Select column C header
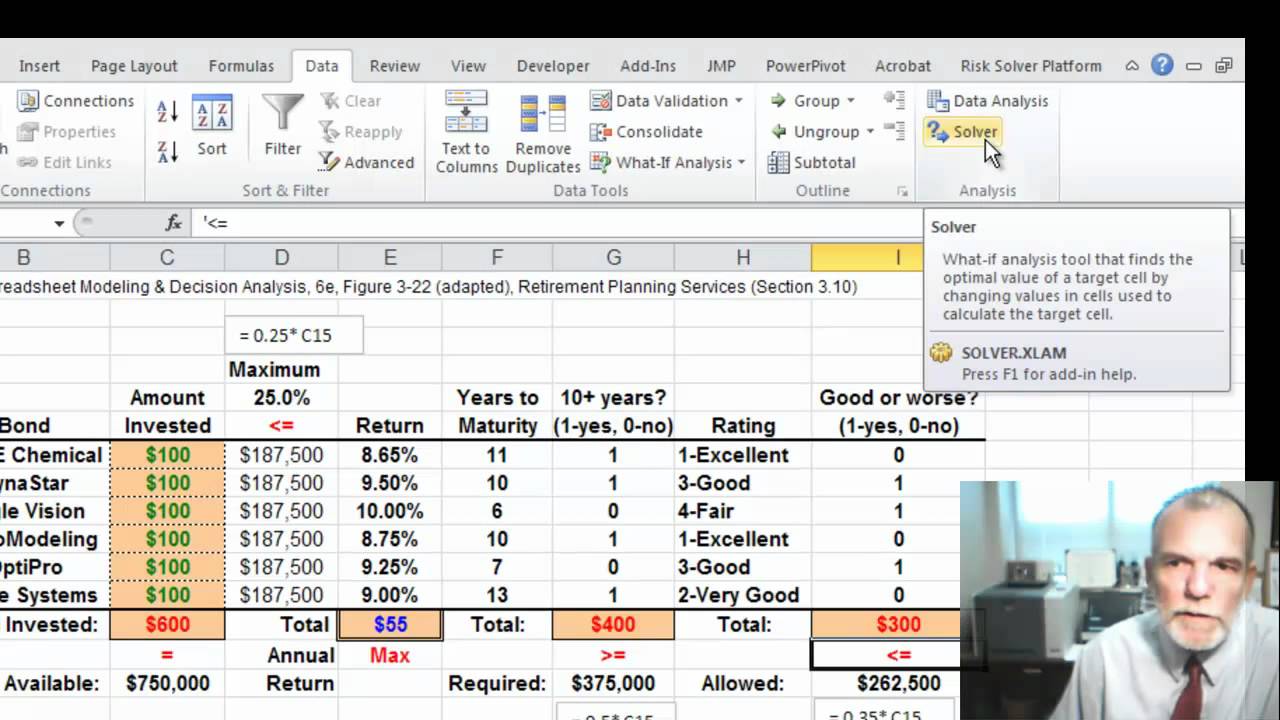 click(x=167, y=258)
